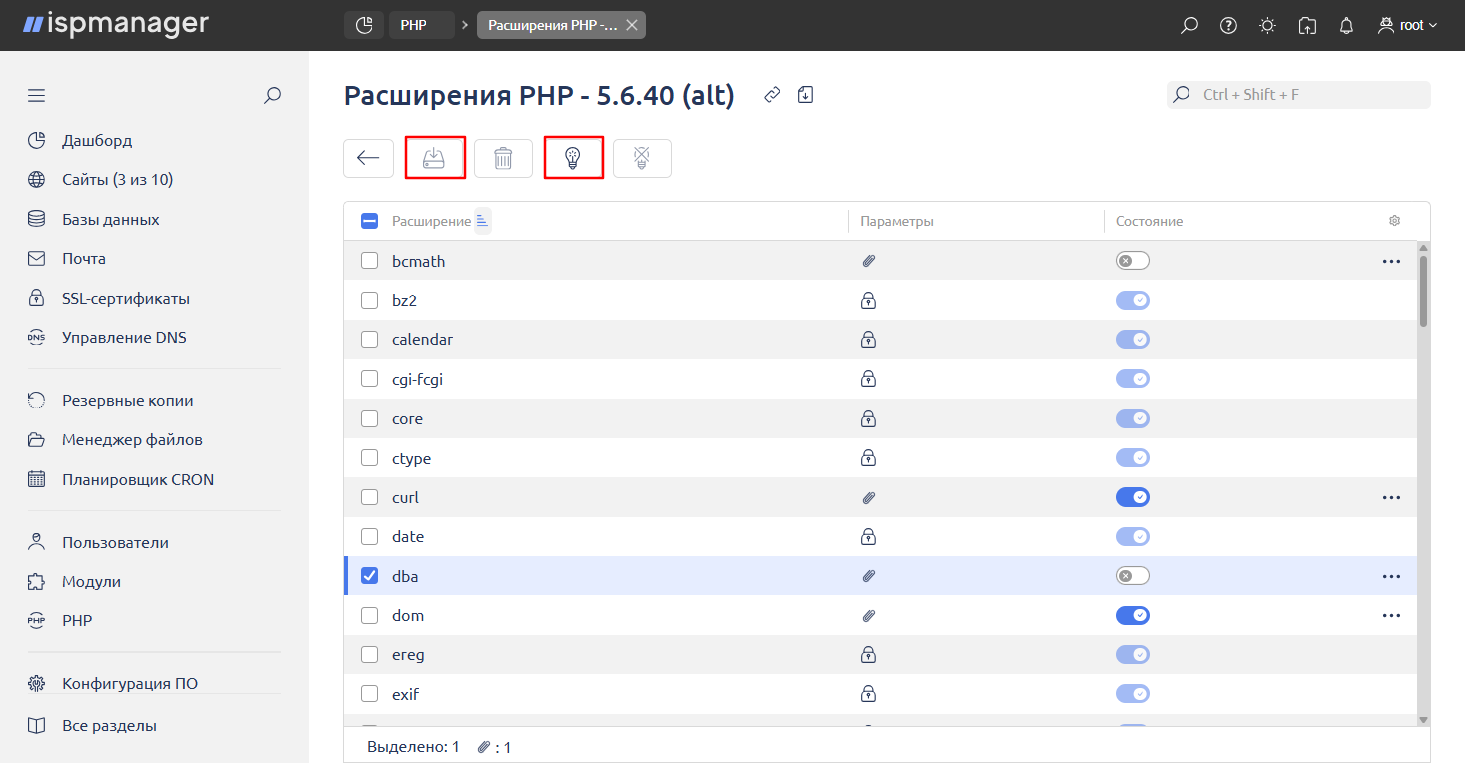Open the root user menu

click(1407, 25)
